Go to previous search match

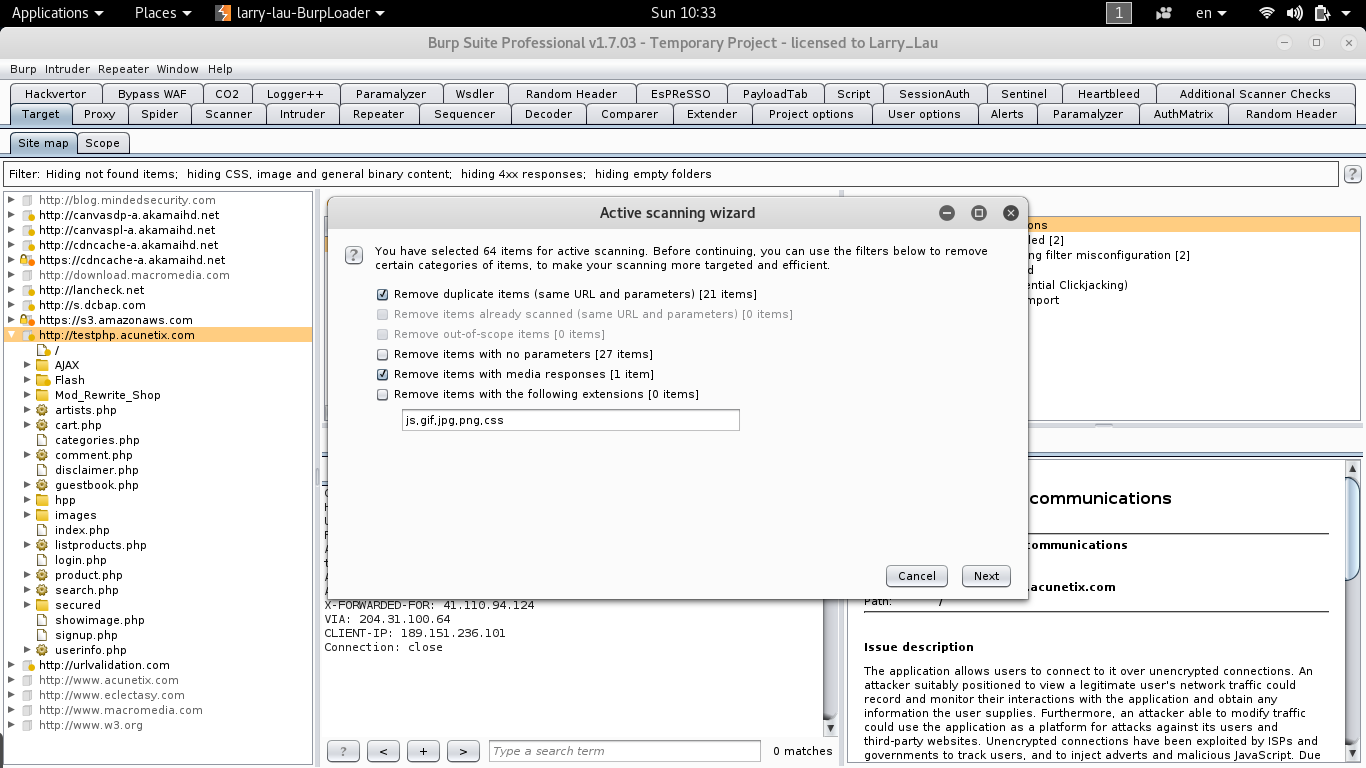[x=383, y=751]
